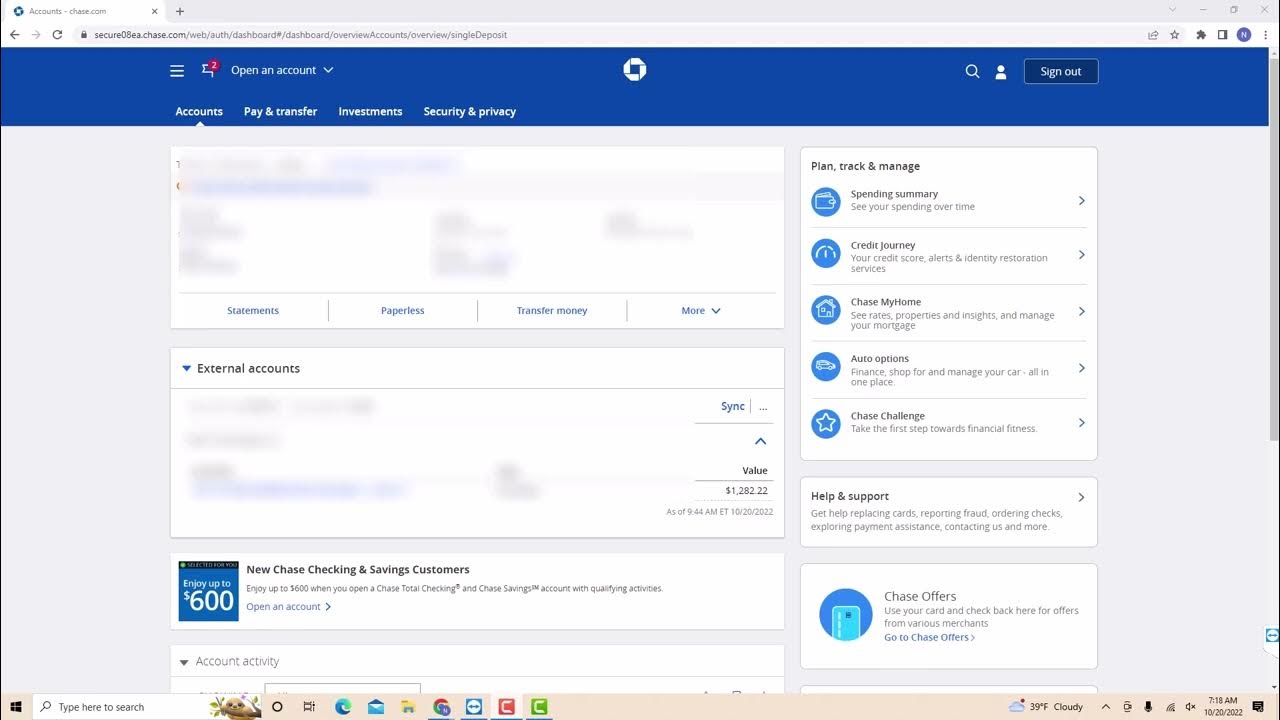Click the browser address bar
This screenshot has height=720, width=1280.
click(x=610, y=34)
